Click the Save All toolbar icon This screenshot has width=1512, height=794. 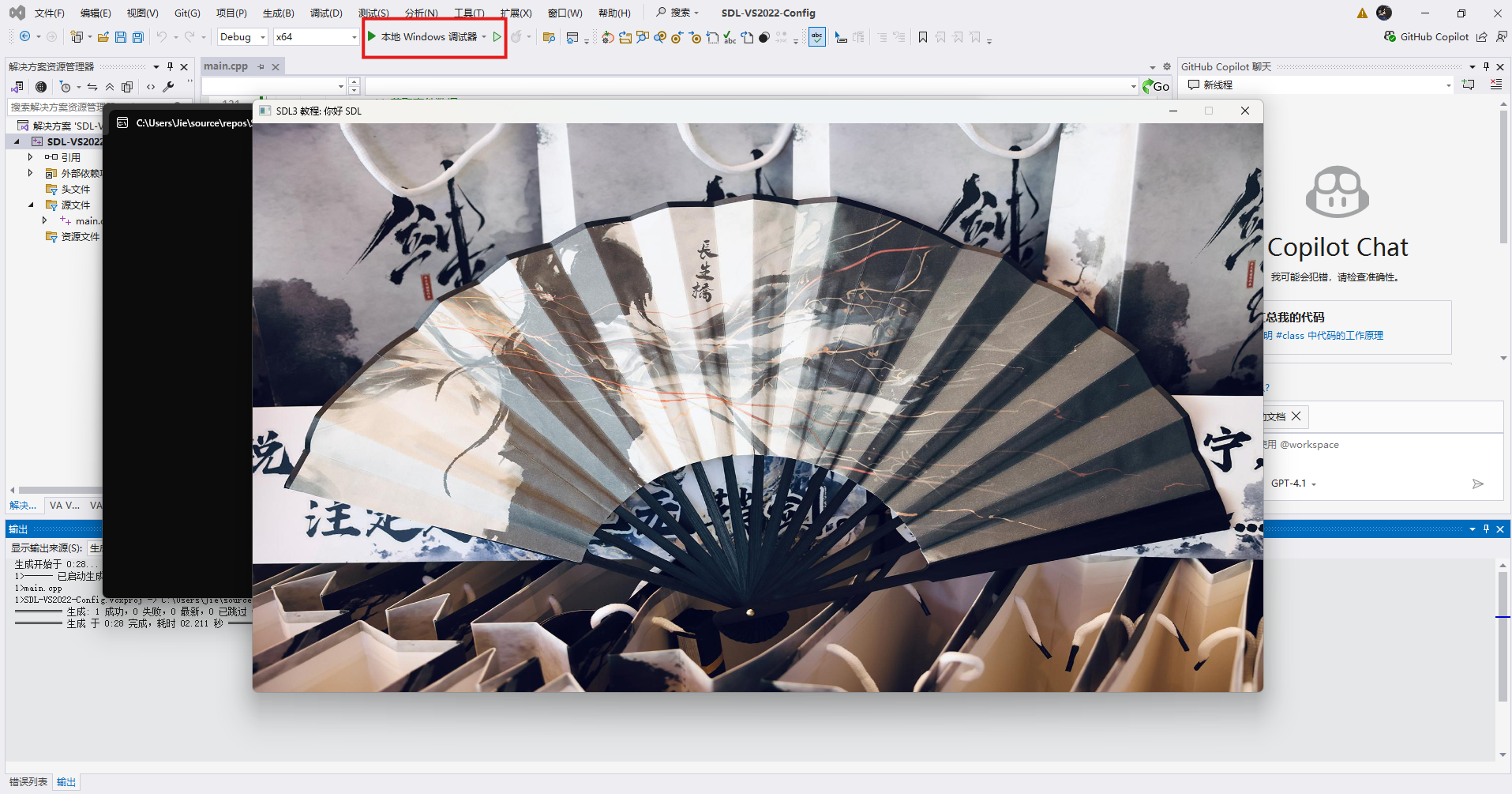click(x=138, y=36)
